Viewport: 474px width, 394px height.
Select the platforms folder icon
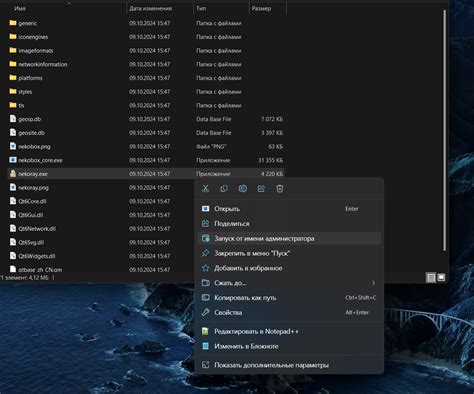pyautogui.click(x=13, y=77)
